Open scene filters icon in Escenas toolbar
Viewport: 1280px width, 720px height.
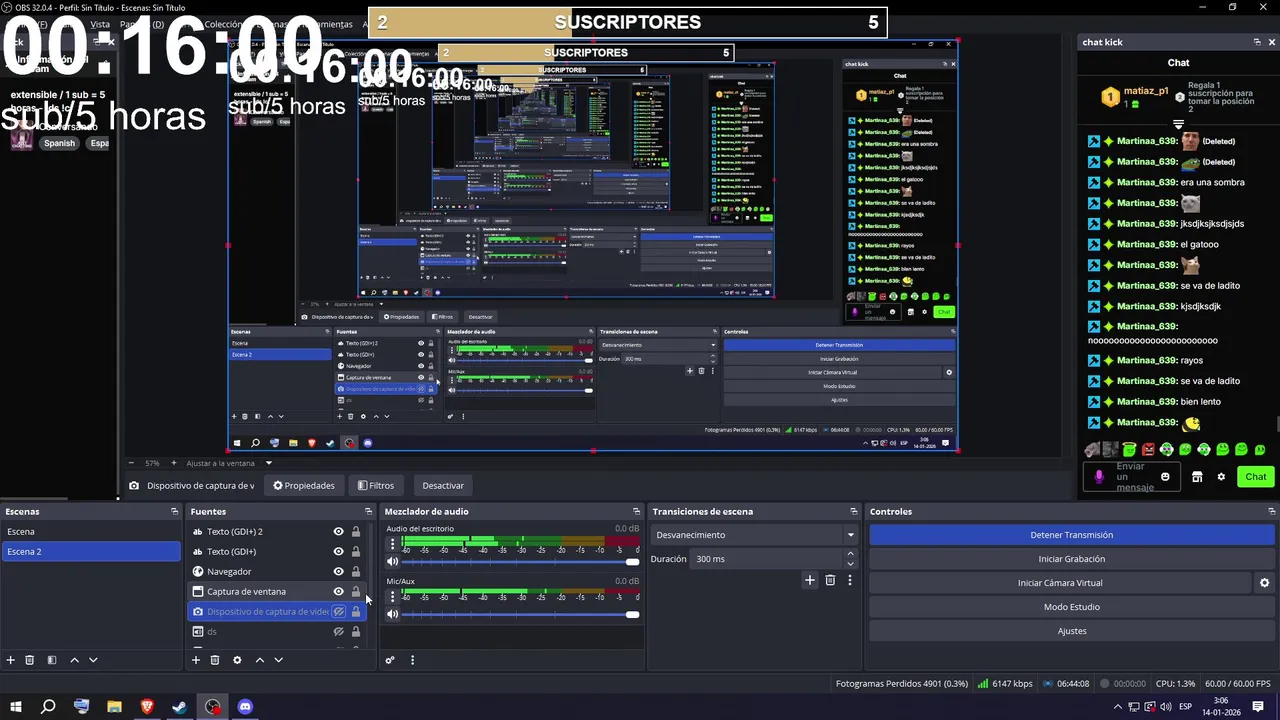point(51,660)
